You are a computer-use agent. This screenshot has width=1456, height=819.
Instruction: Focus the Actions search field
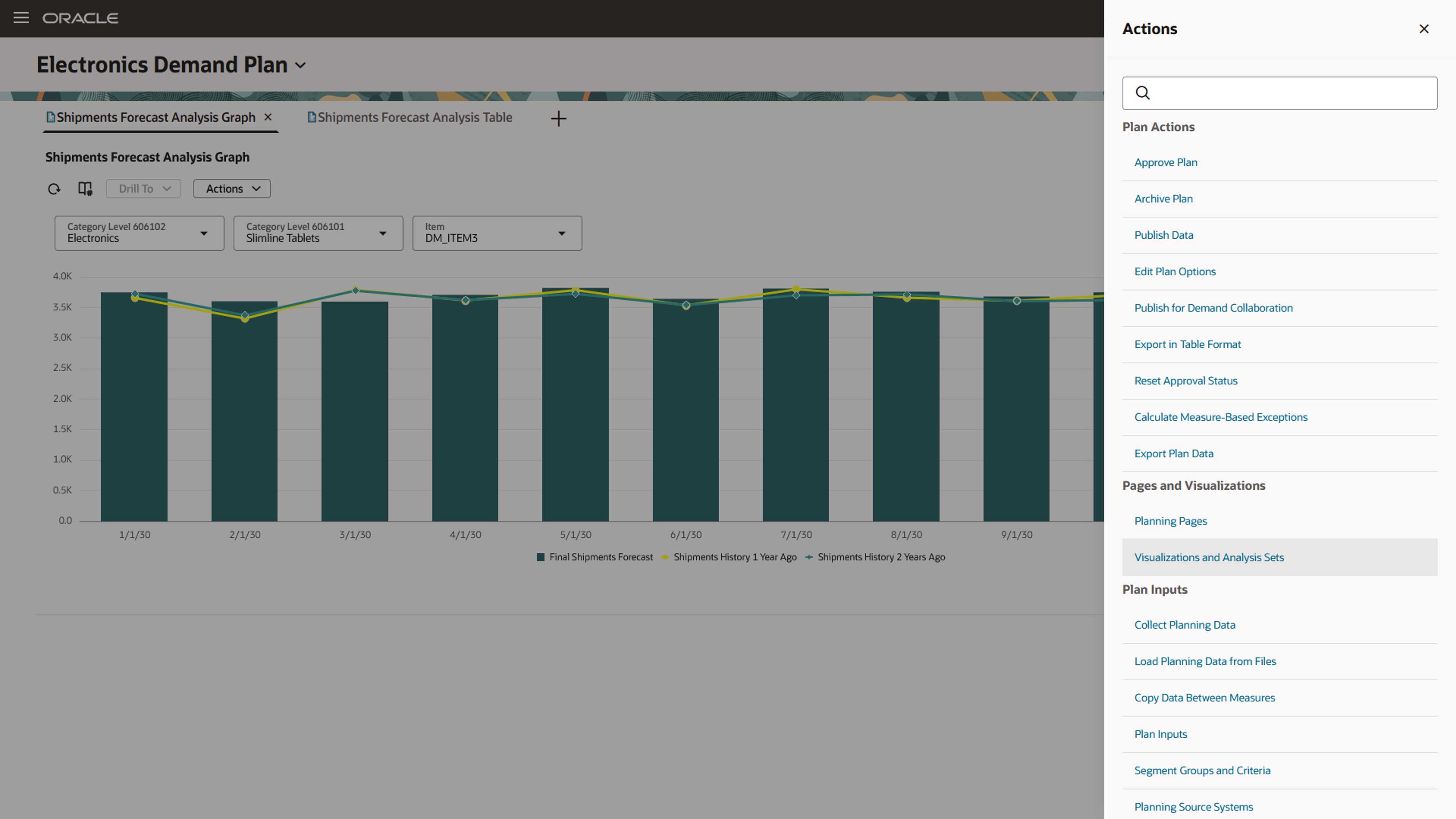[1280, 93]
